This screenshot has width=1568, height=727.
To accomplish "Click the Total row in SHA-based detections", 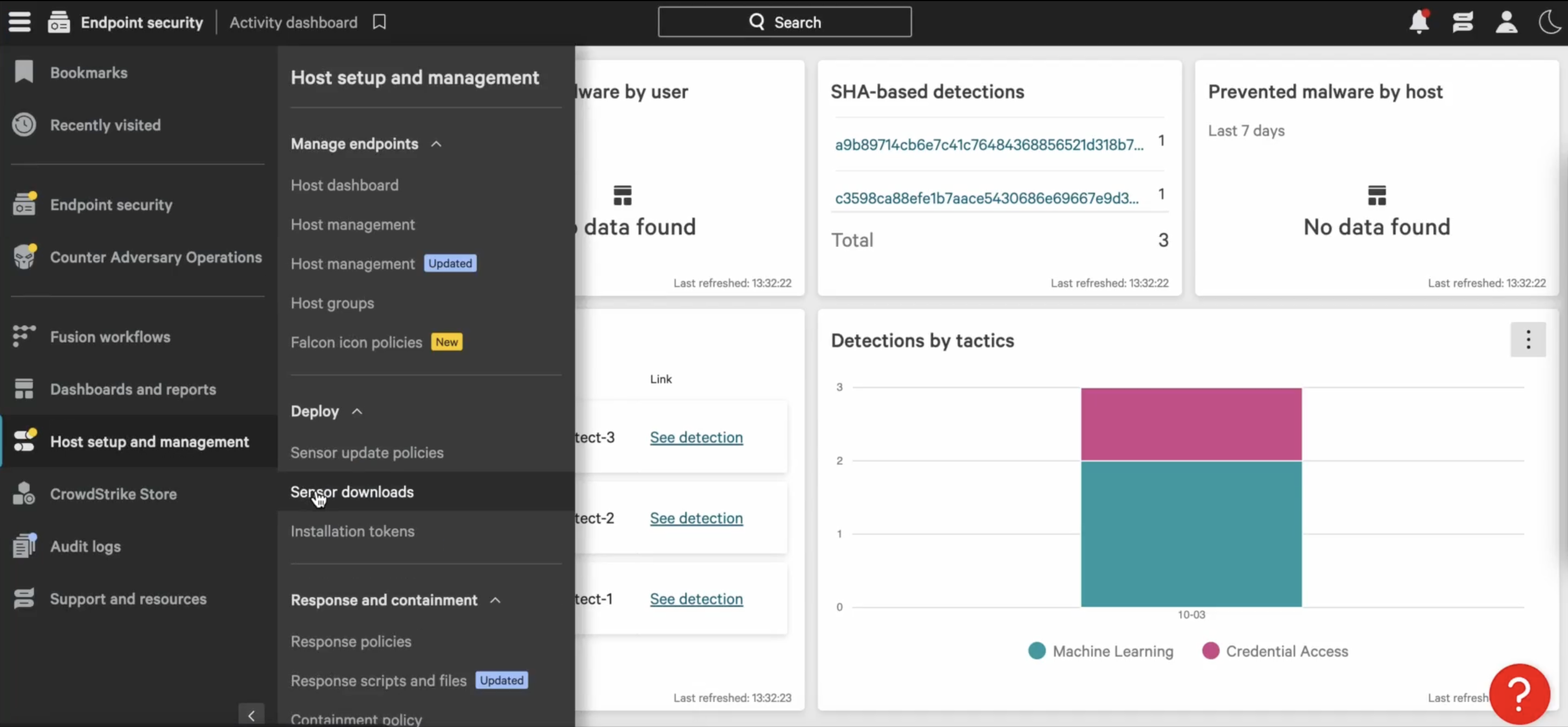I will pyautogui.click(x=1000, y=240).
